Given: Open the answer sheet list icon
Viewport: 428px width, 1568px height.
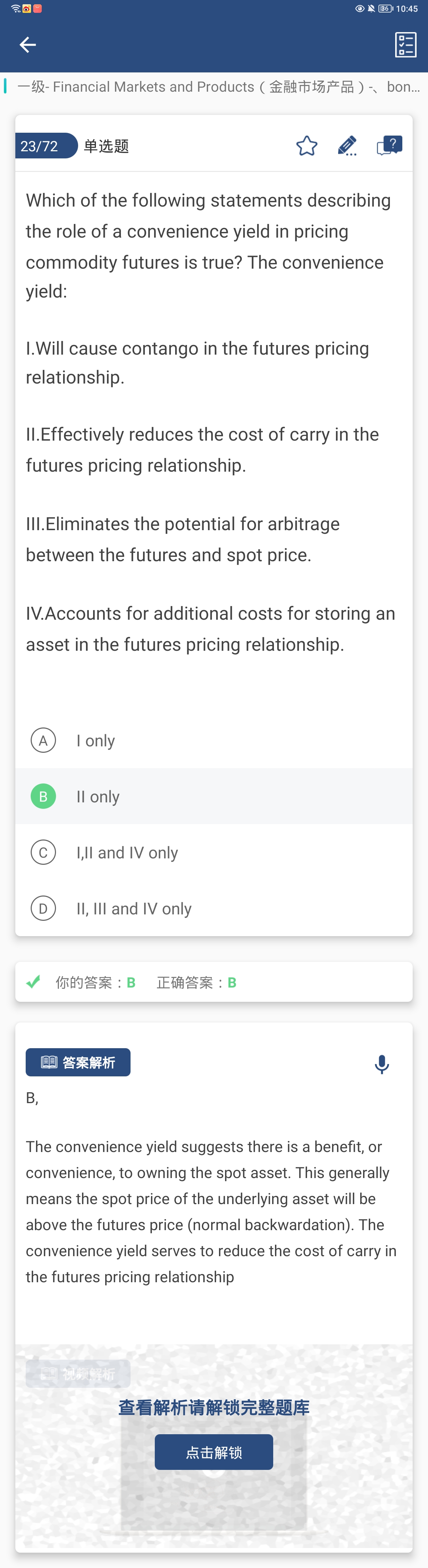Looking at the screenshot, I should pos(405,45).
